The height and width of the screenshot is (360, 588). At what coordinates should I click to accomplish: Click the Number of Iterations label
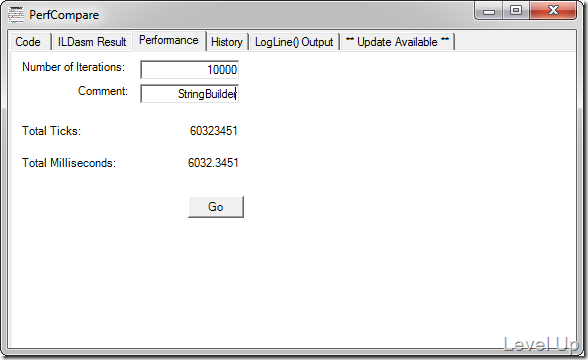click(x=74, y=67)
